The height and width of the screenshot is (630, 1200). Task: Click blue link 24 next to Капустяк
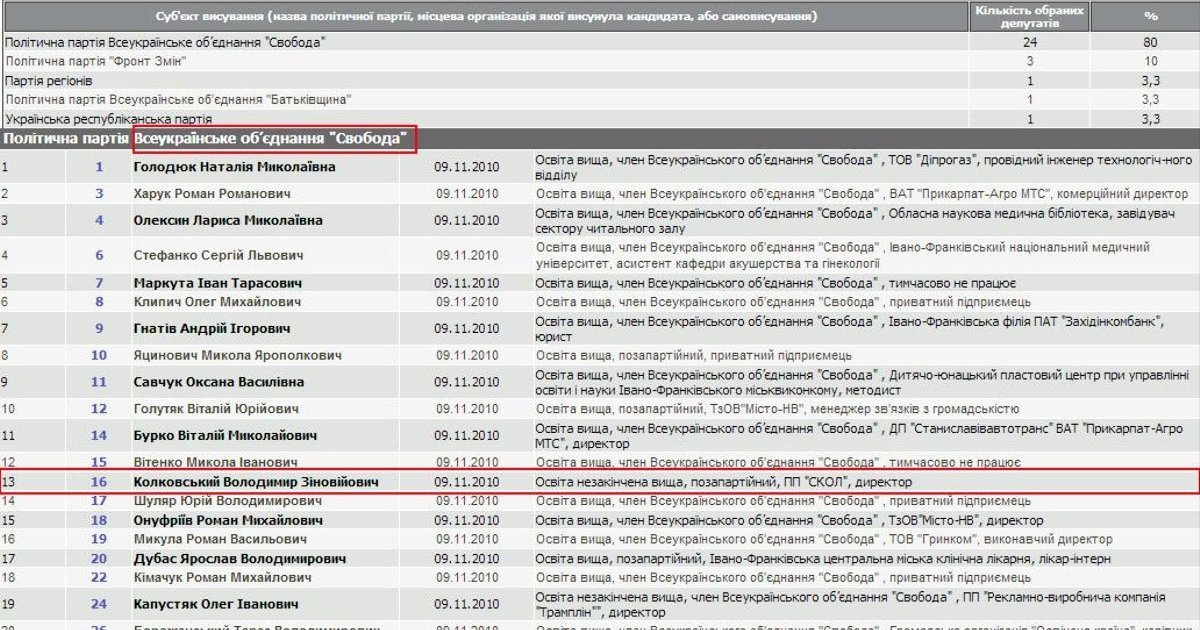click(99, 604)
